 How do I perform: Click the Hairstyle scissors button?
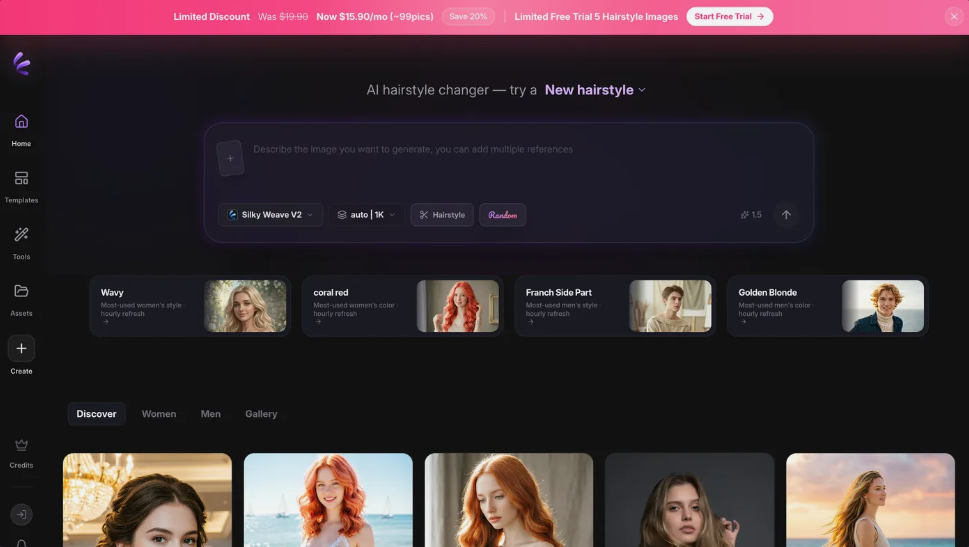tap(442, 215)
